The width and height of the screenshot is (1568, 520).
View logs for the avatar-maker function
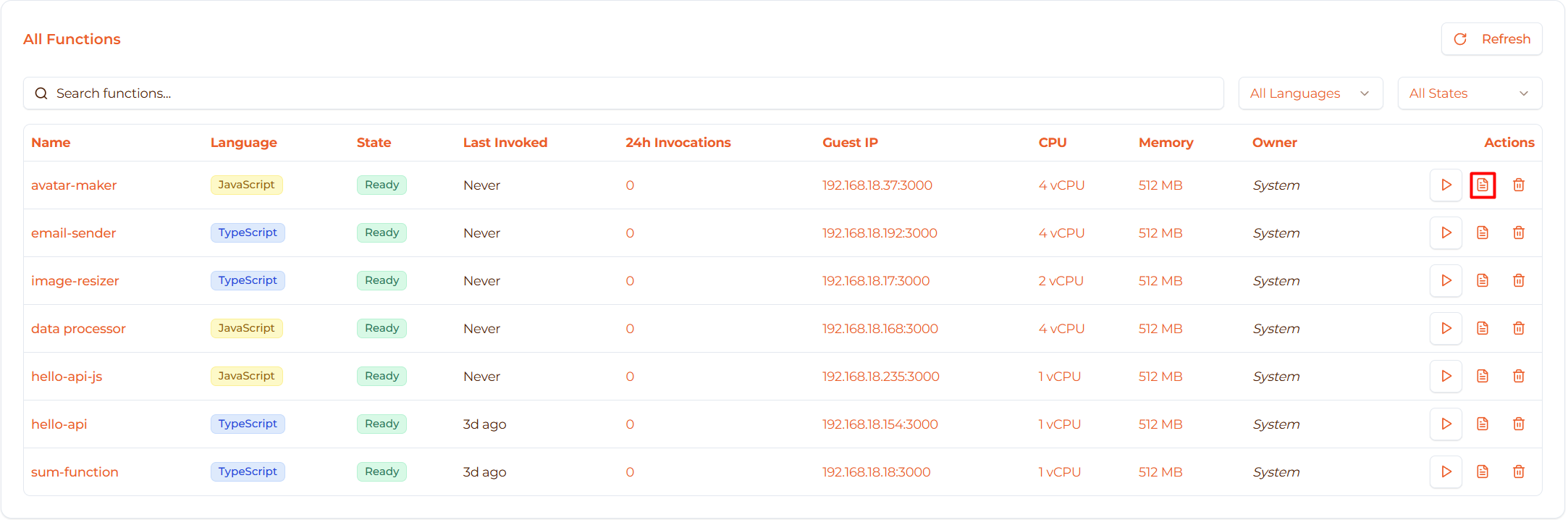1483,185
